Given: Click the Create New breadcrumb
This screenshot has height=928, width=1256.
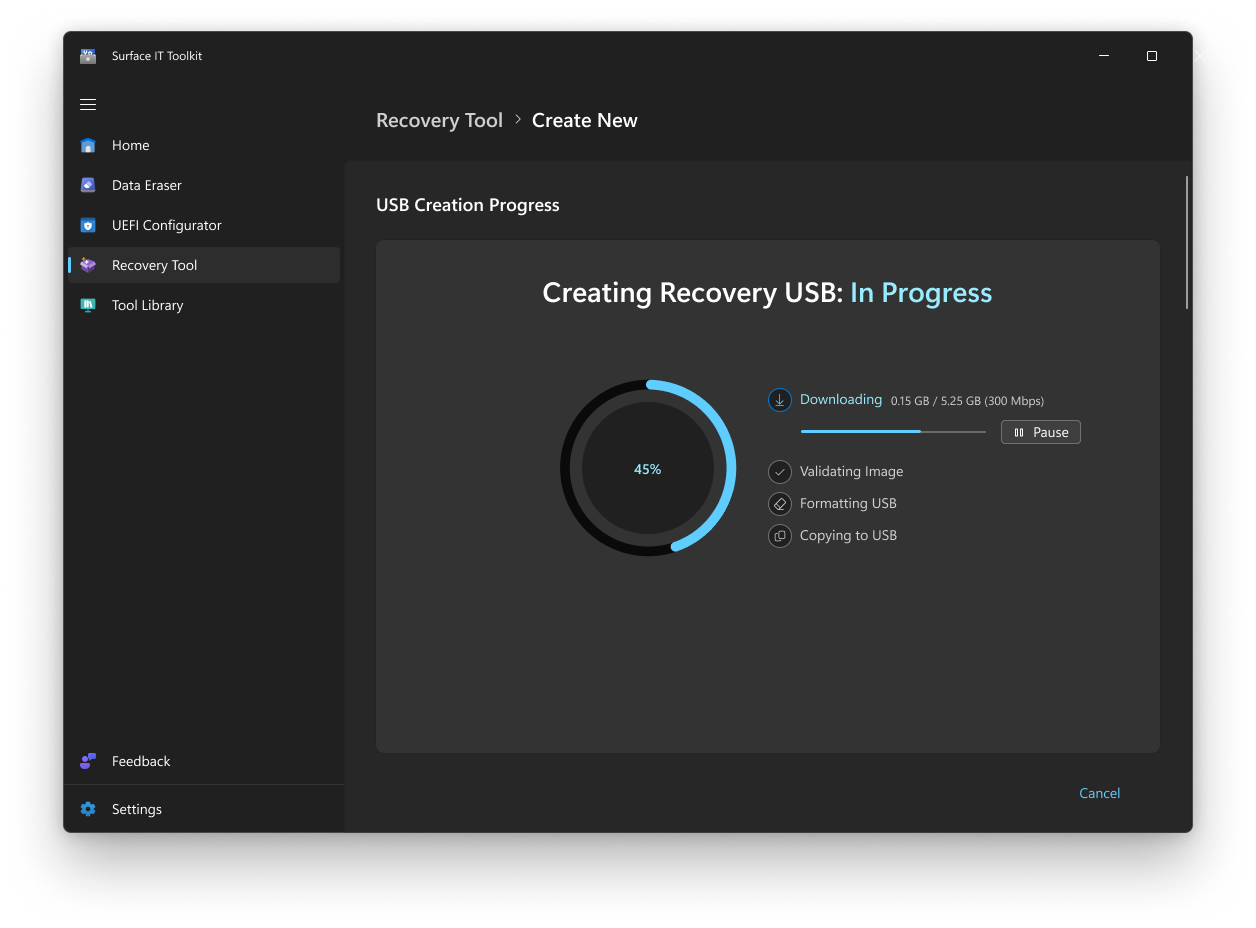Looking at the screenshot, I should click(x=585, y=120).
